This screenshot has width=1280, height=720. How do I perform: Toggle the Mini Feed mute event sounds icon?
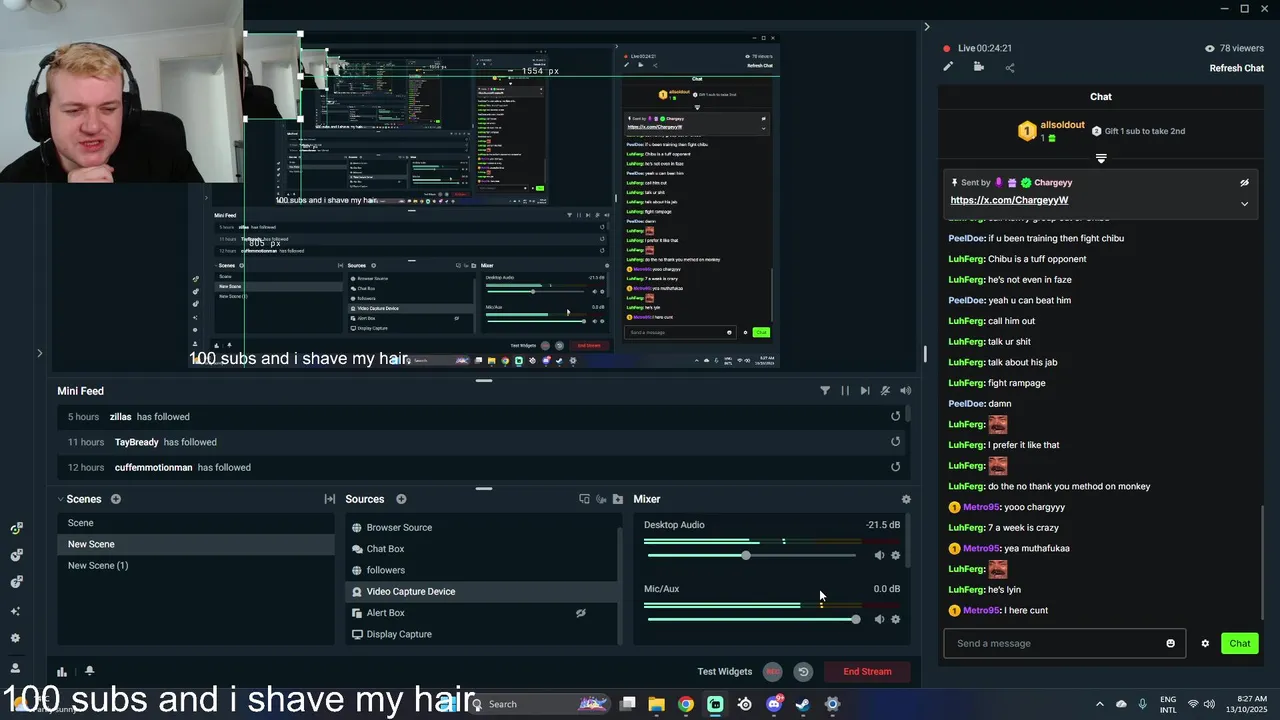click(885, 391)
